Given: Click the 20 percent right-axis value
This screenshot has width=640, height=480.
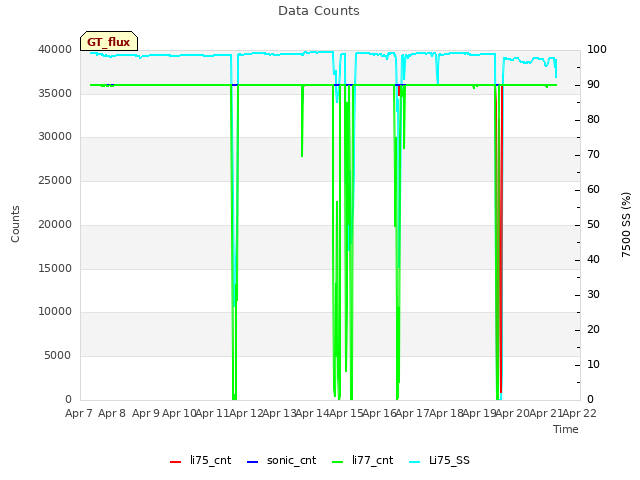Looking at the screenshot, I should [593, 329].
